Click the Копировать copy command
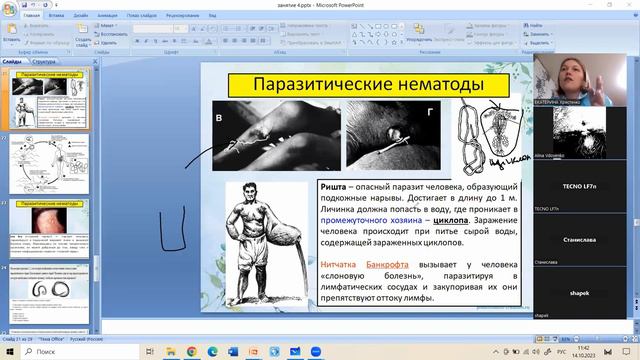 [x=39, y=34]
